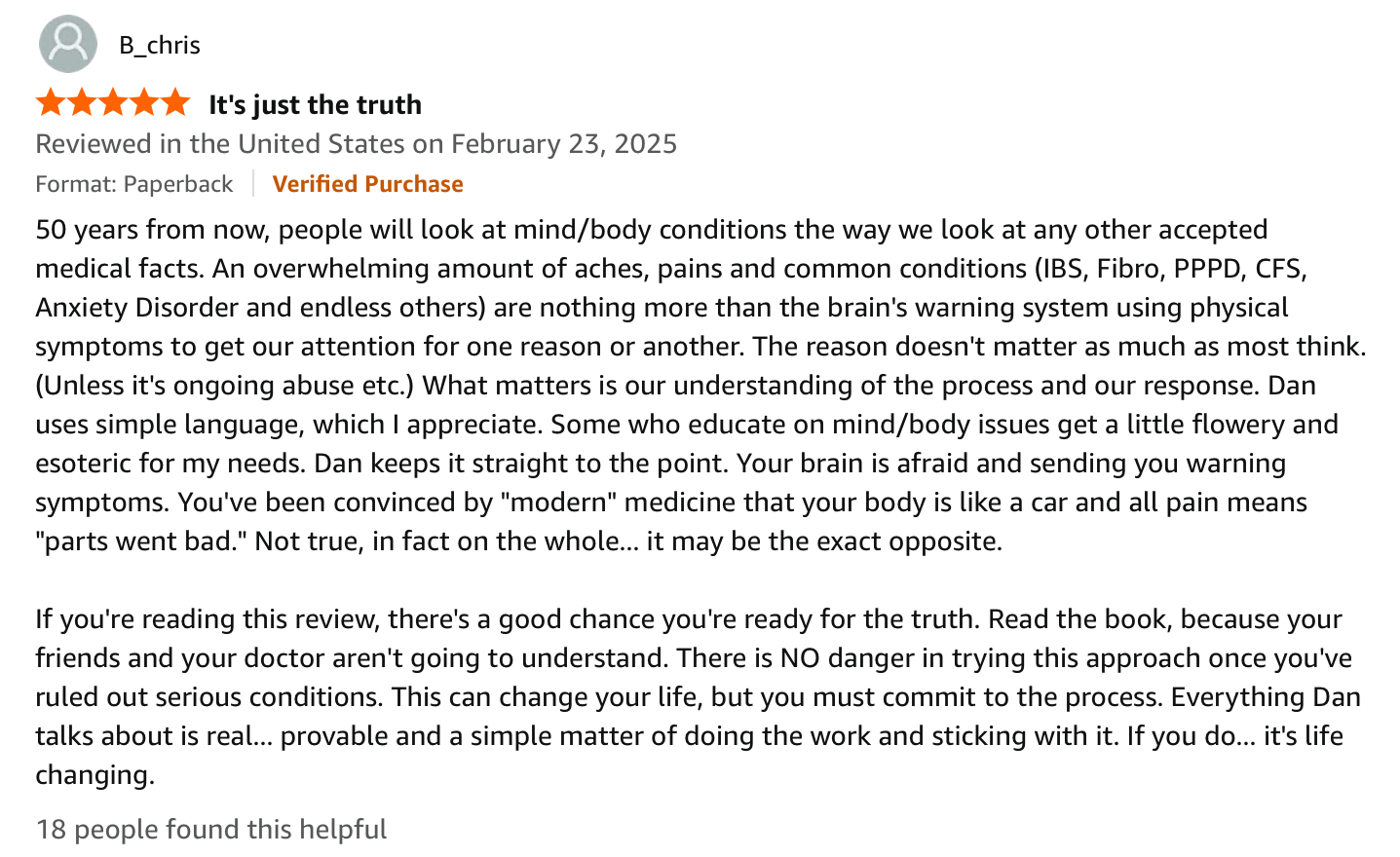Image resolution: width=1400 pixels, height=857 pixels.
Task: Open the B_chris reviewer profile name
Action: 159,45
